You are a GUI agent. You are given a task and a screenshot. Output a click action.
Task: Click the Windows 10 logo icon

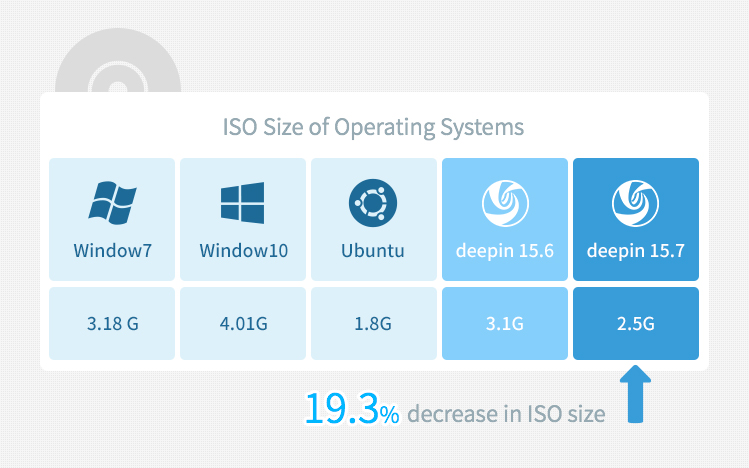[242, 202]
